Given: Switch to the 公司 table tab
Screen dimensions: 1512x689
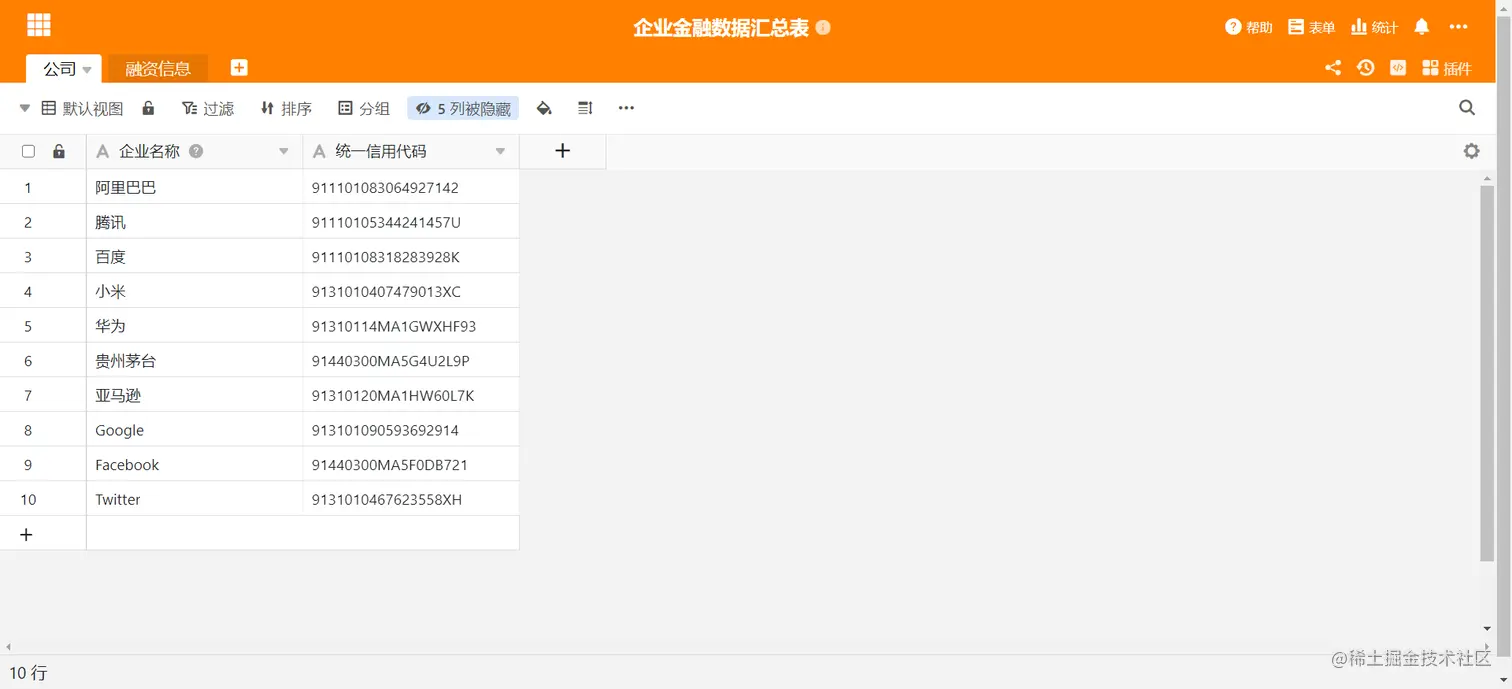Looking at the screenshot, I should pos(59,68).
